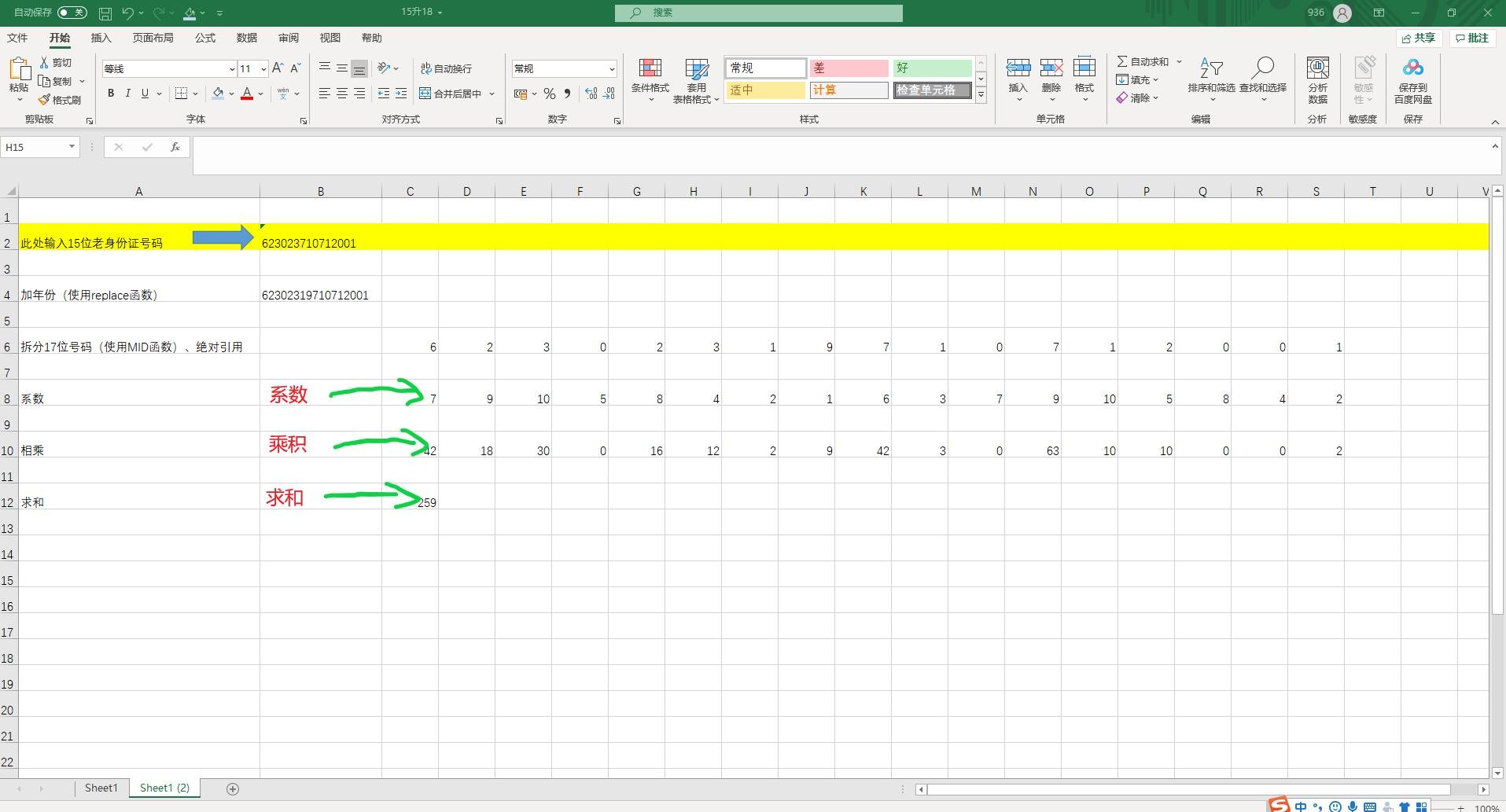Apply the Good (好) green cell style
Viewport: 1506px width, 812px height.
coord(932,68)
